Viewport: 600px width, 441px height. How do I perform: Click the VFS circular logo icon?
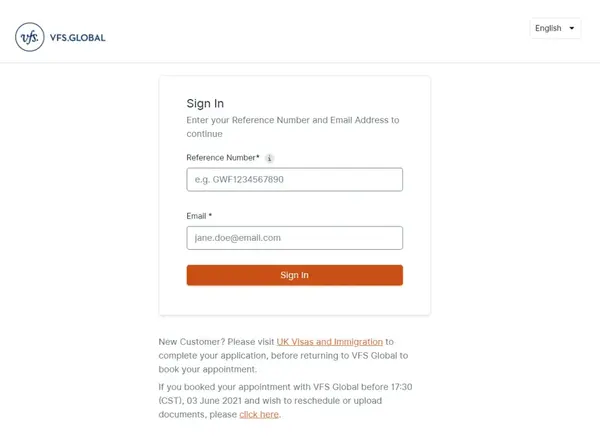pyautogui.click(x=30, y=37)
